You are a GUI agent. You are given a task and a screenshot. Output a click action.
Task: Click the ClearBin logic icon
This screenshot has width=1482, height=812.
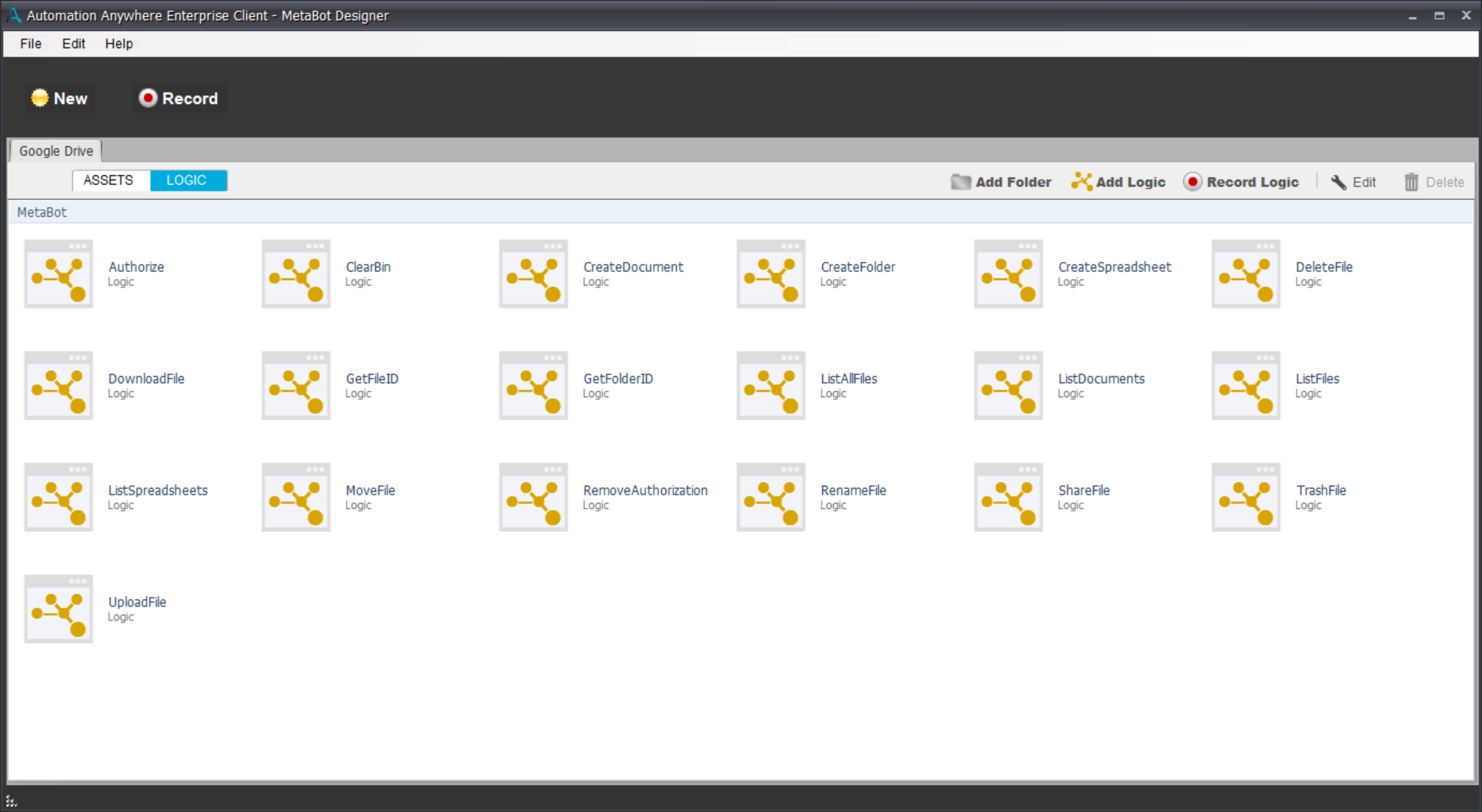(x=296, y=274)
